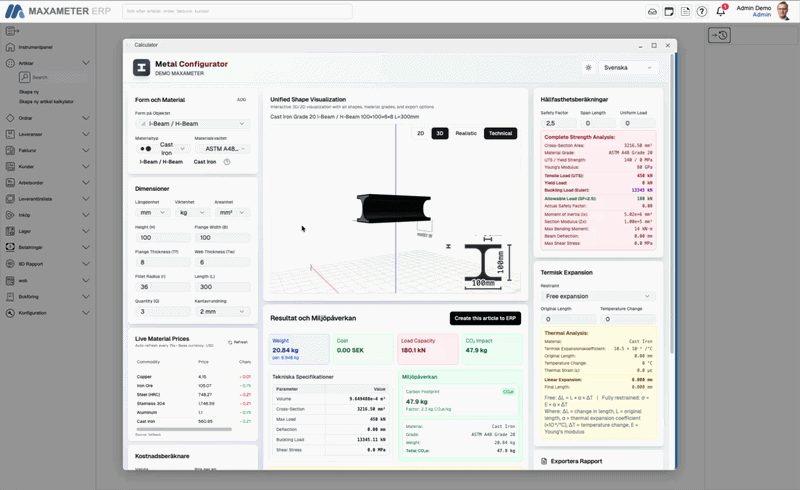Viewport: 800px width, 490px height.
Task: Toggle light theme sun icon
Action: [588, 67]
